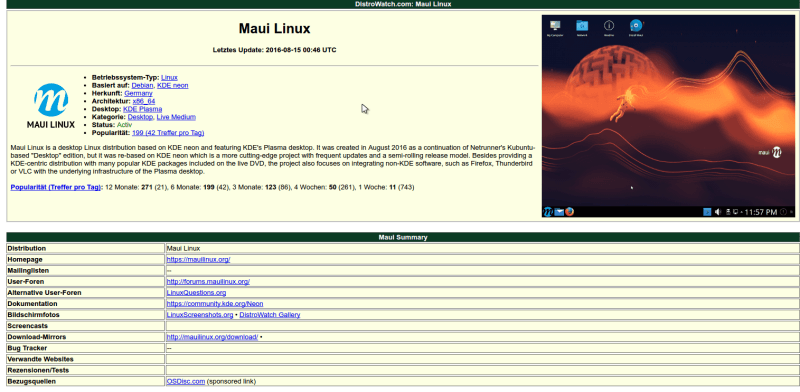
Task: Open bold Popularität (Treffer pro Tag) link
Action: (x=56, y=187)
